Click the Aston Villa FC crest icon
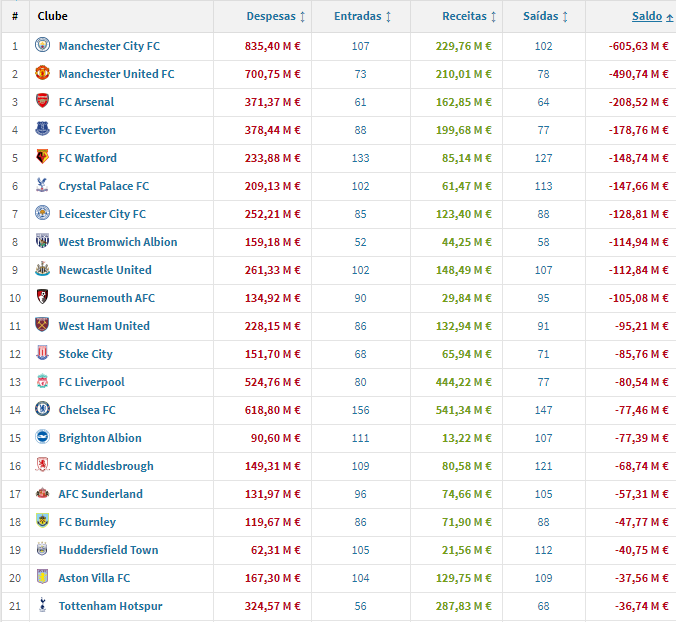This screenshot has width=676, height=622. click(x=42, y=578)
